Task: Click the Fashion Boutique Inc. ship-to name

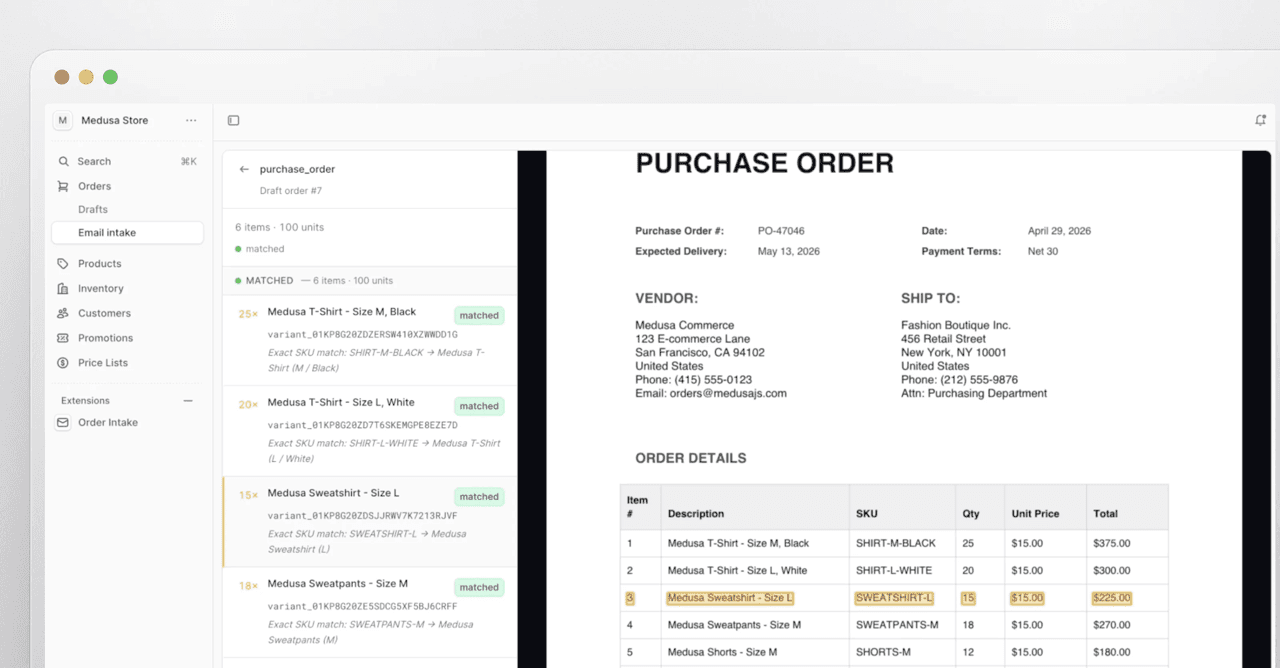Action: 956,325
